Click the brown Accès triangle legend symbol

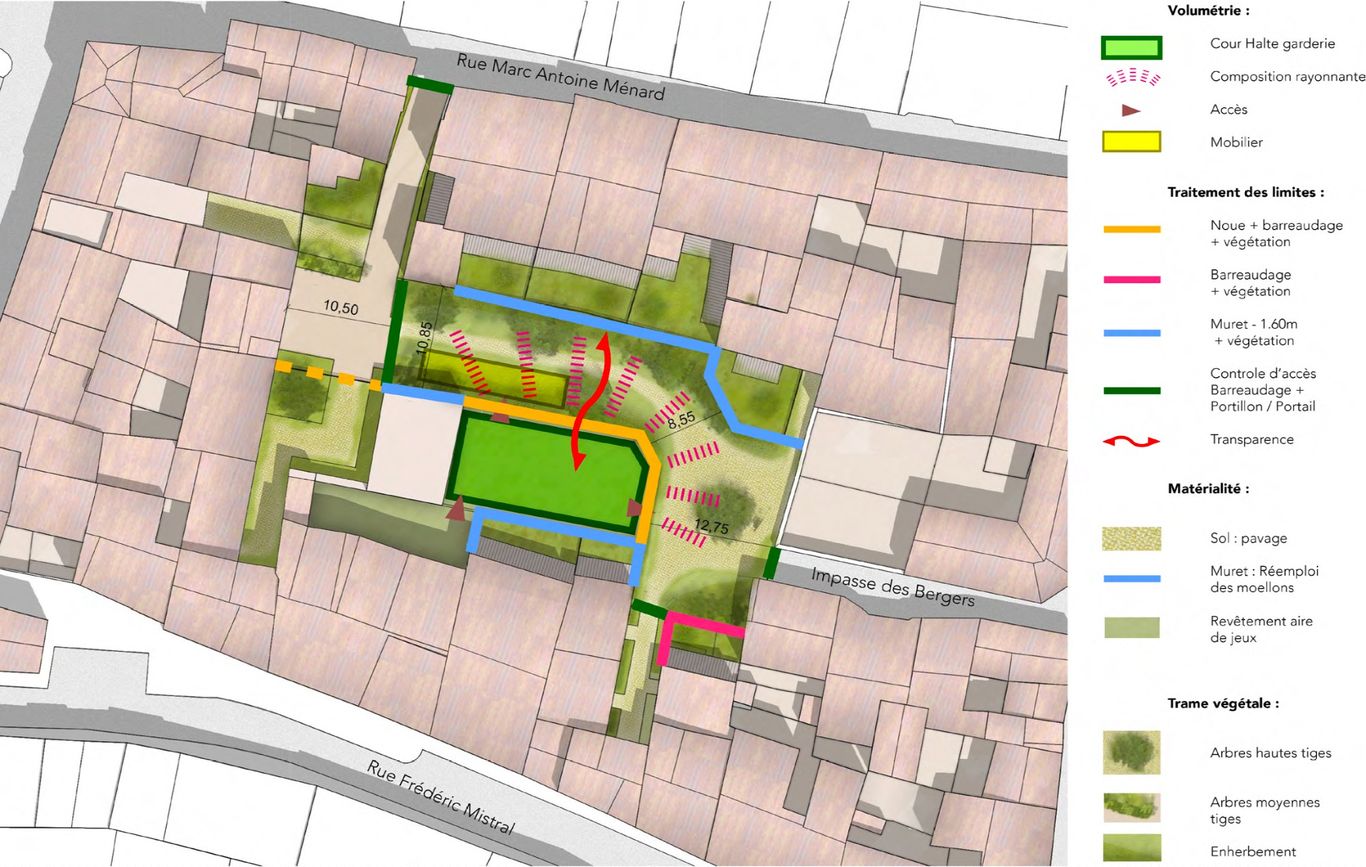pos(1130,110)
